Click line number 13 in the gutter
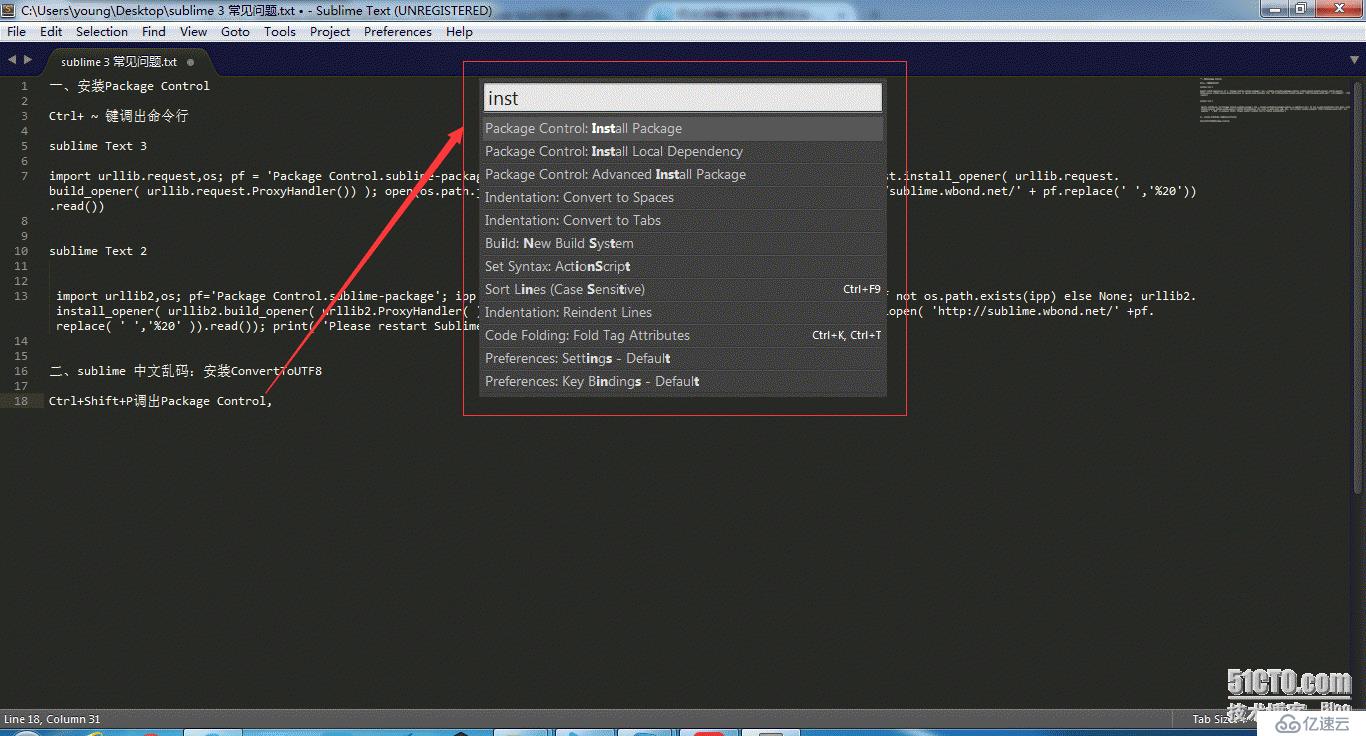 coord(21,296)
